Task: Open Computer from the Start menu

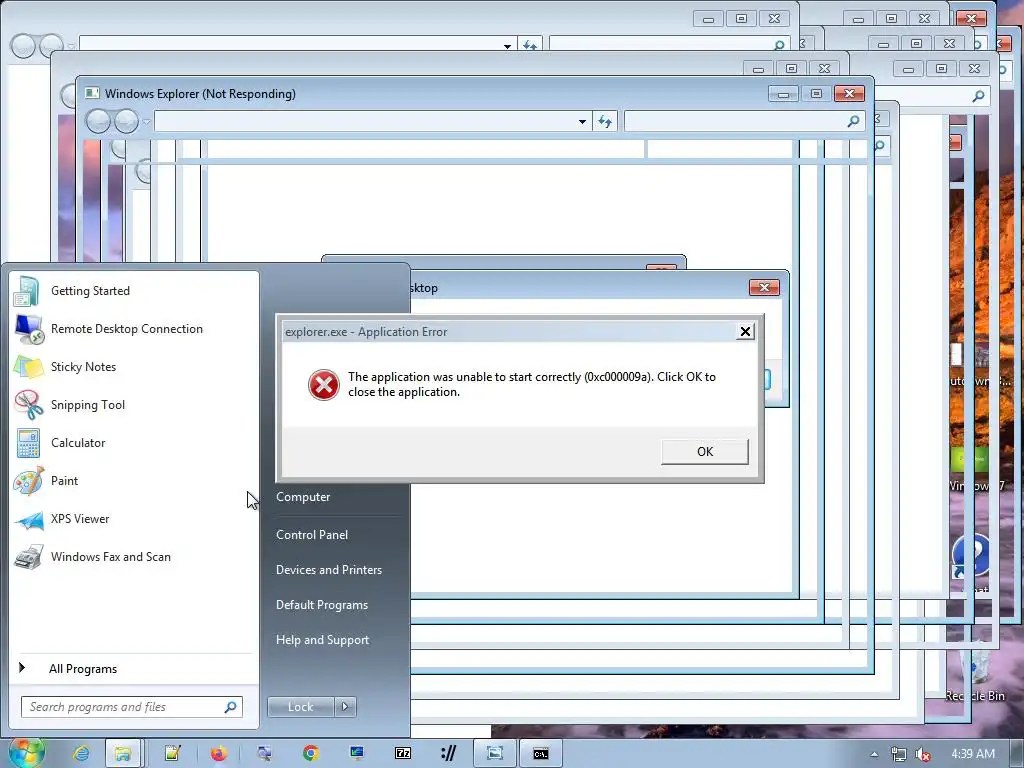Action: (303, 496)
